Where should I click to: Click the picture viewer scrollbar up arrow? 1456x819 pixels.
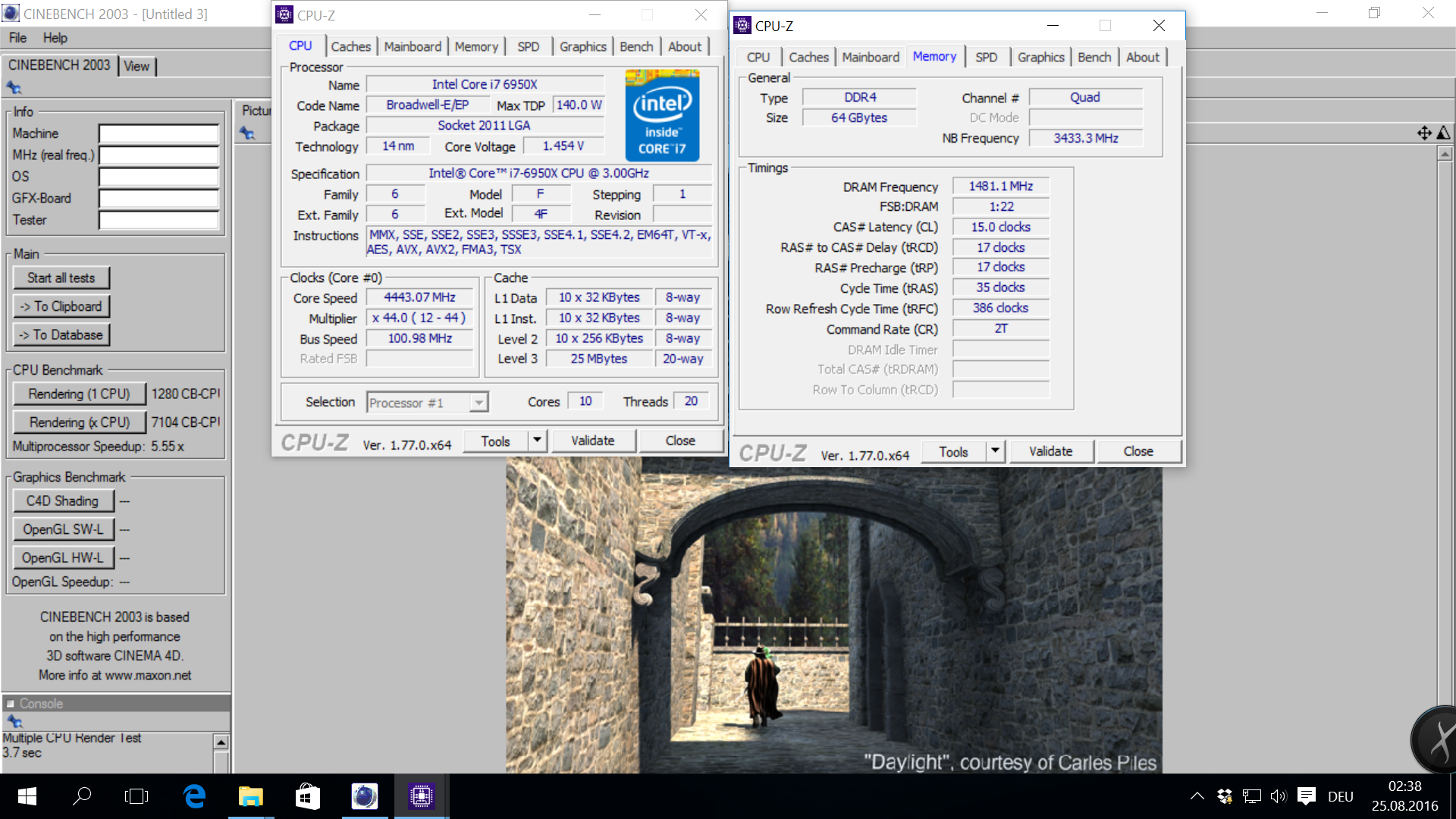pos(1445,154)
